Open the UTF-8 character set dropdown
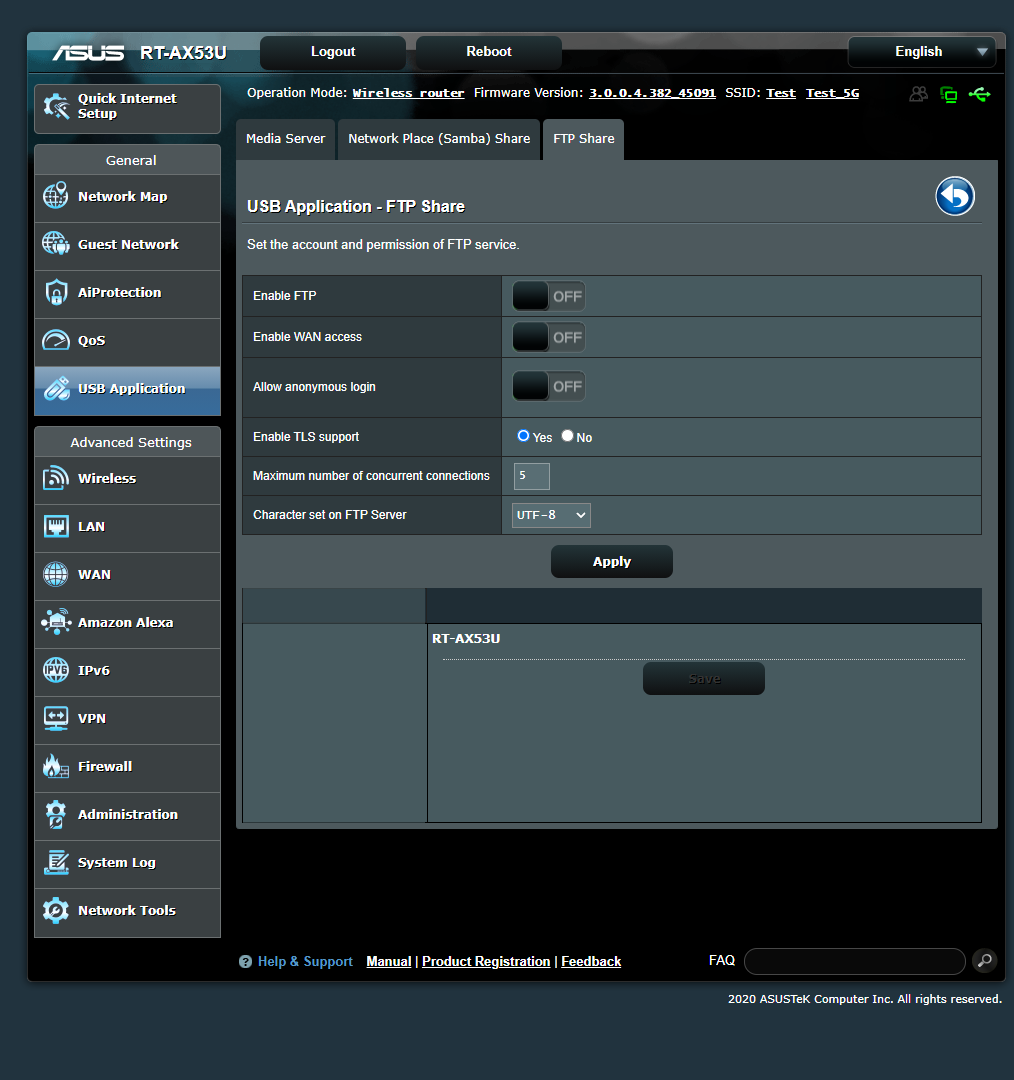Screen dimensions: 1014x1080 (551, 515)
